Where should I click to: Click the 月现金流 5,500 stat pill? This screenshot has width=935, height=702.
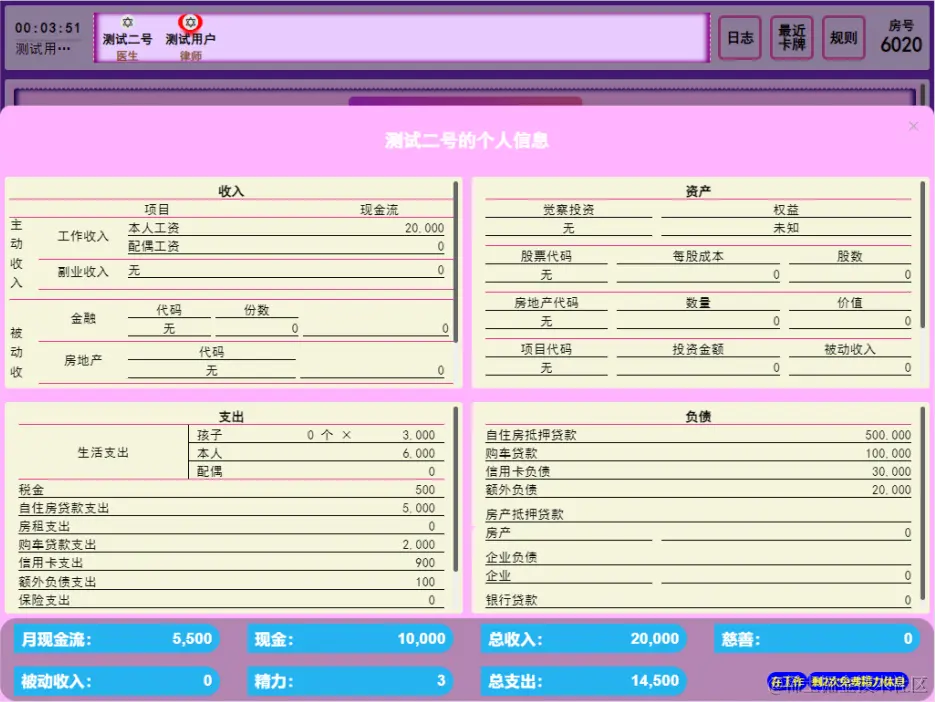click(x=117, y=639)
